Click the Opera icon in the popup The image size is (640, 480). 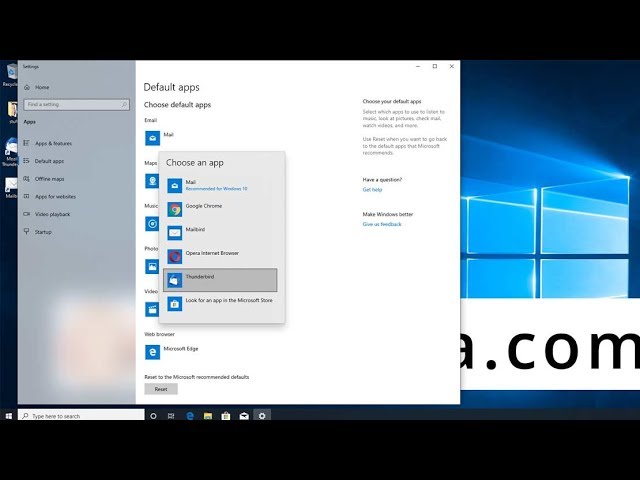click(175, 257)
